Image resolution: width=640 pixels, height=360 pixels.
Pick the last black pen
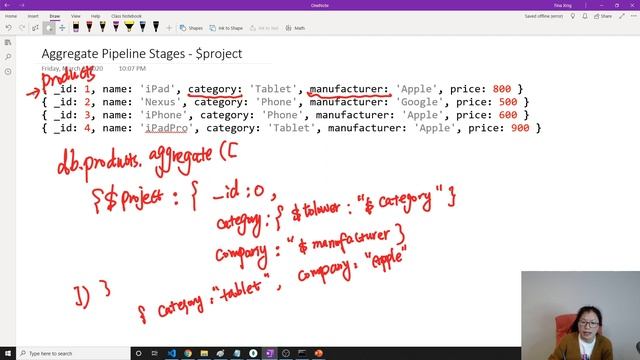[x=156, y=27]
